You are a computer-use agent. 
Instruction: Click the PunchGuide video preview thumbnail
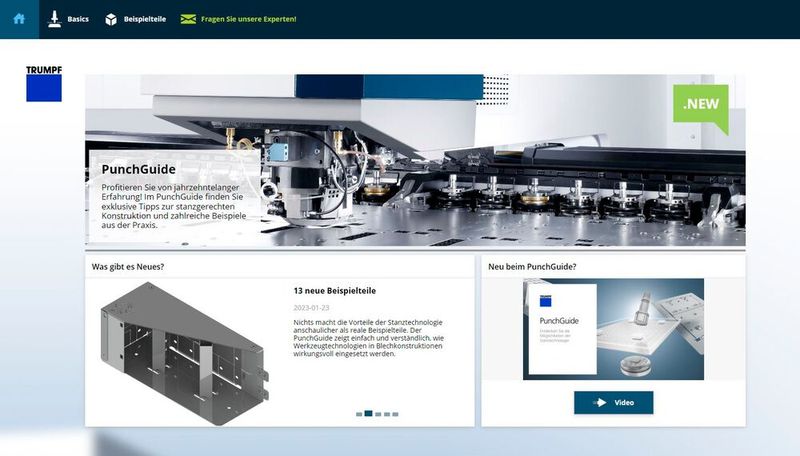point(613,329)
